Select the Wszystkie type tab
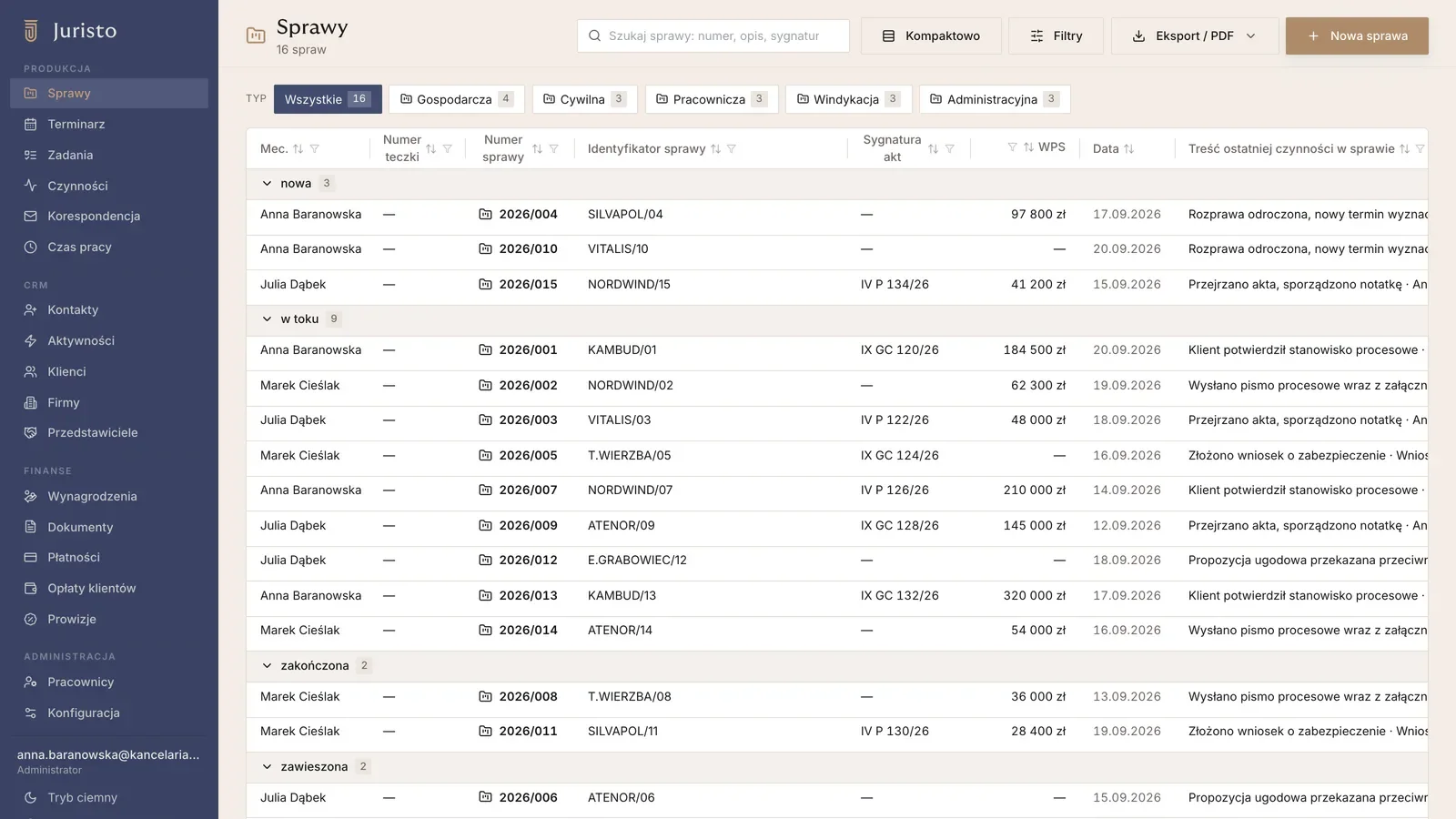The width and height of the screenshot is (1456, 819). (328, 99)
